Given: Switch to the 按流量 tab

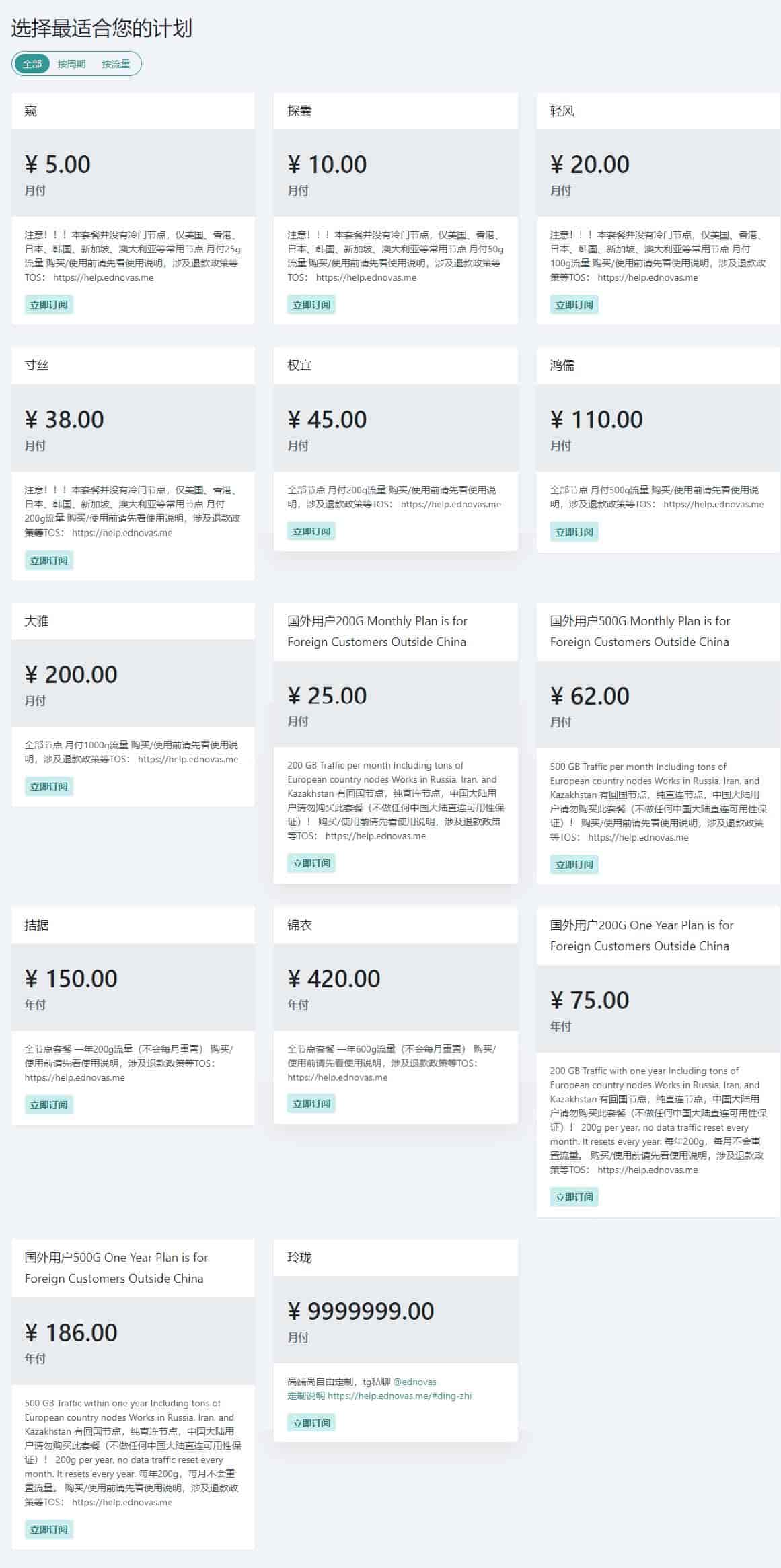Looking at the screenshot, I should pyautogui.click(x=116, y=64).
